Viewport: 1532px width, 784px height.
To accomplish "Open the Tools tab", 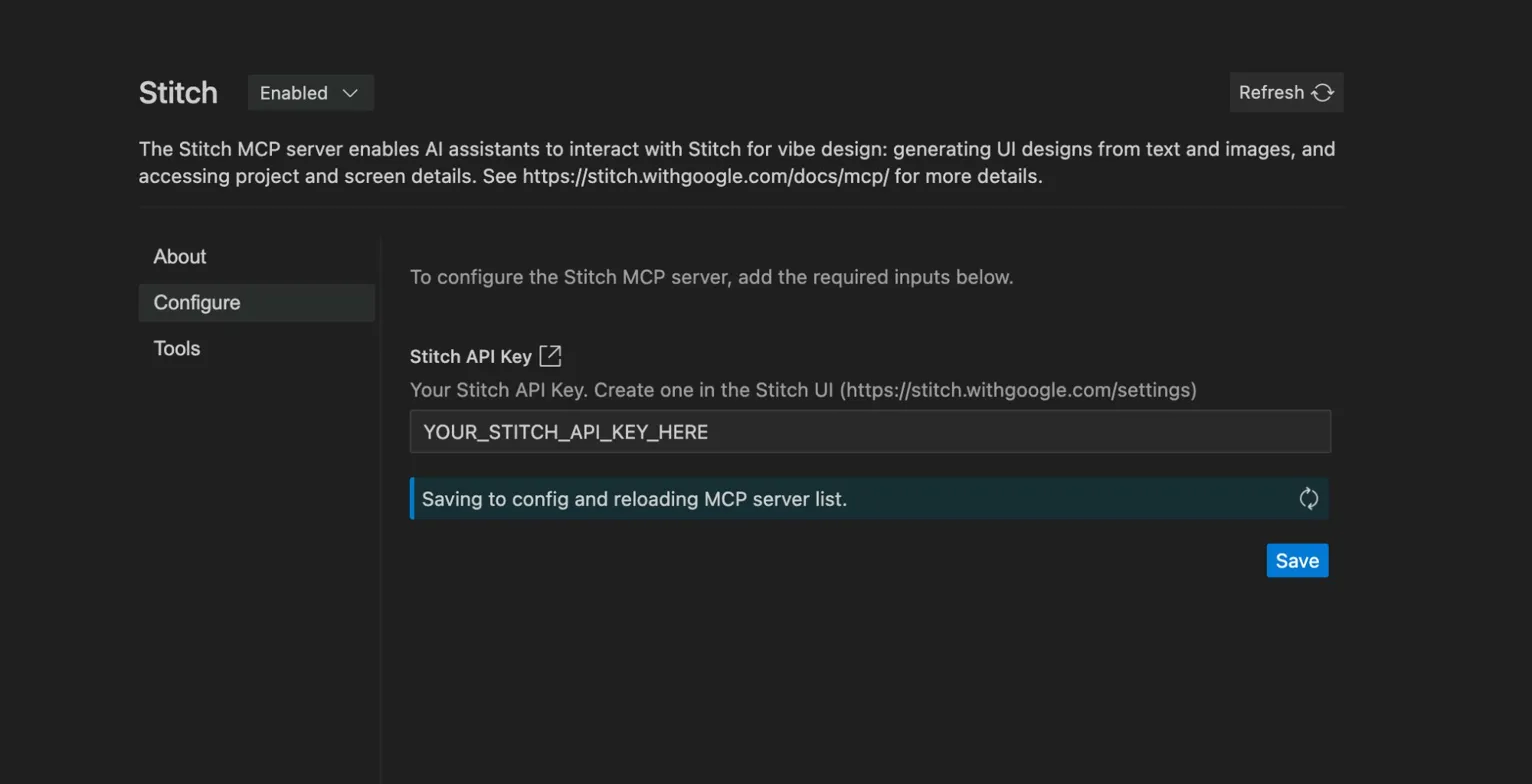I will click(177, 348).
